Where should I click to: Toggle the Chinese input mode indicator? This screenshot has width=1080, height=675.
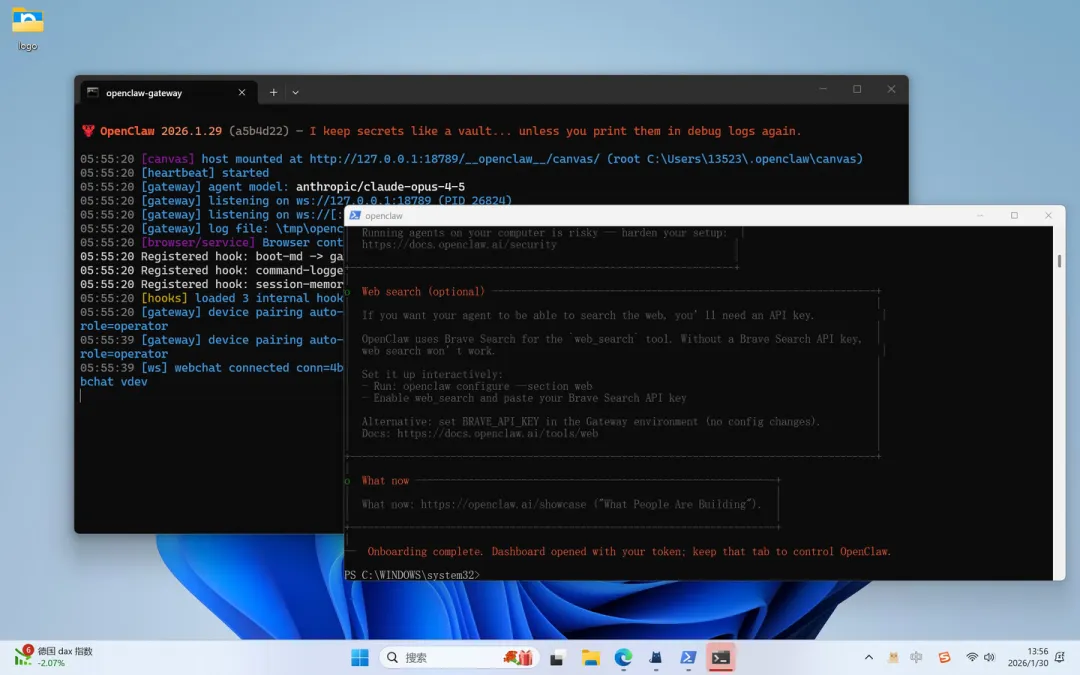pos(915,658)
